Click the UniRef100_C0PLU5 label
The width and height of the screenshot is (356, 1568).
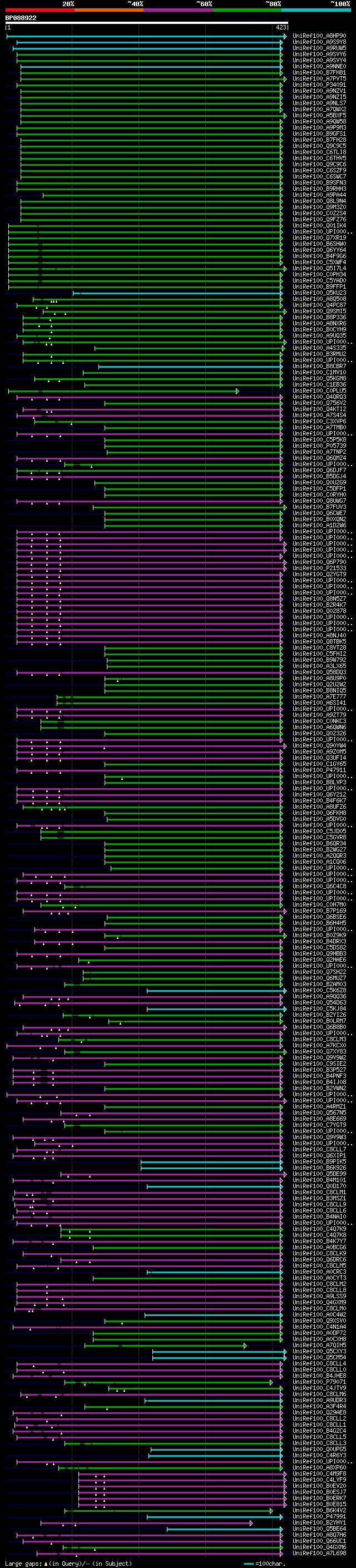319,391
